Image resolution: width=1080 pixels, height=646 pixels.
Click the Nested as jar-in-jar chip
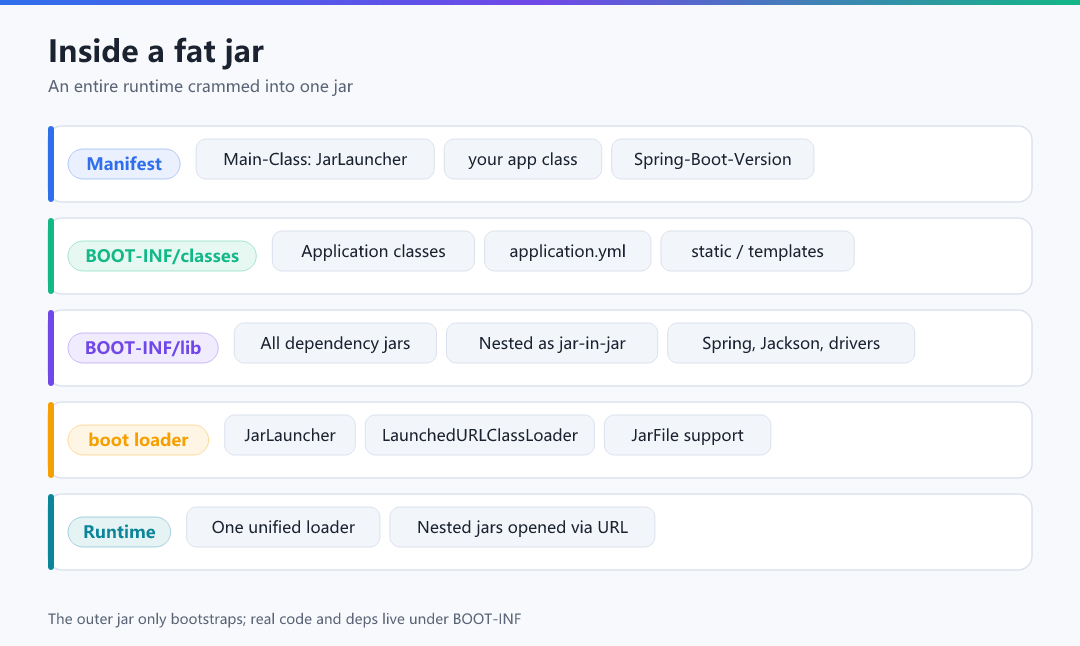[552, 343]
